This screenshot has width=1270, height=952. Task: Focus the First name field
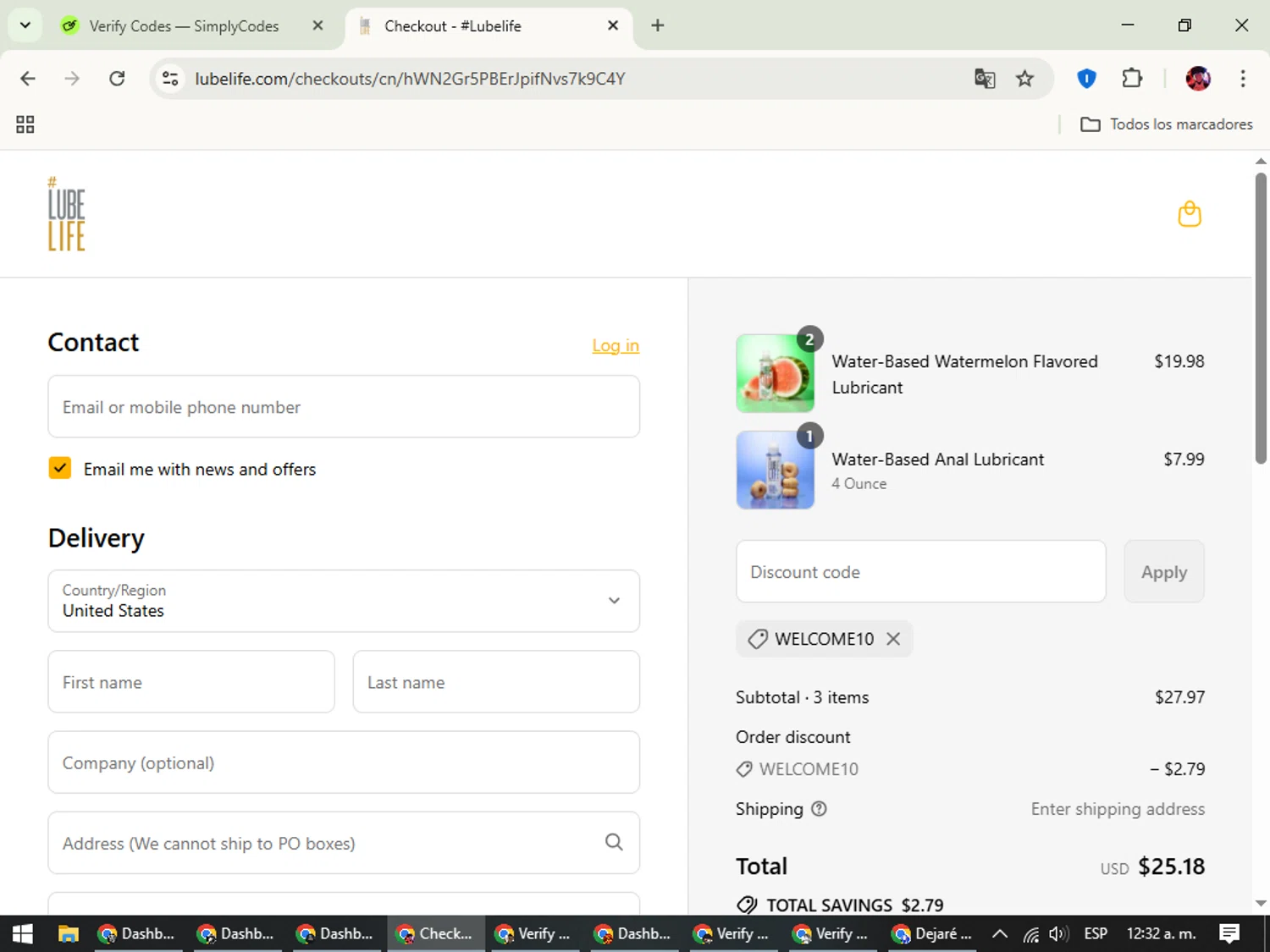tap(191, 682)
